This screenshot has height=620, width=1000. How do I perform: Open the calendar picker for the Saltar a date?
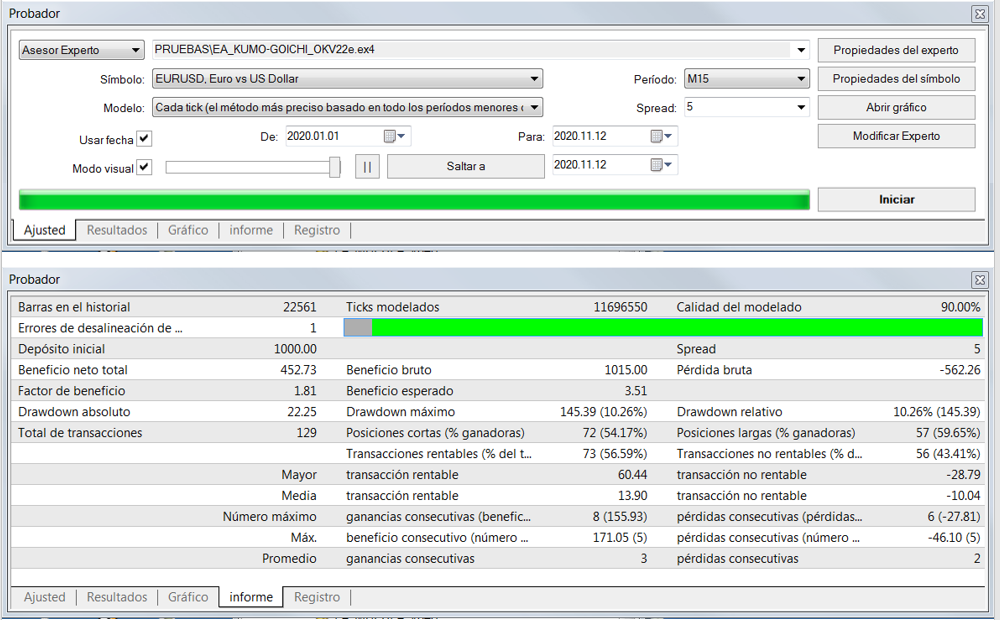pyautogui.click(x=661, y=165)
